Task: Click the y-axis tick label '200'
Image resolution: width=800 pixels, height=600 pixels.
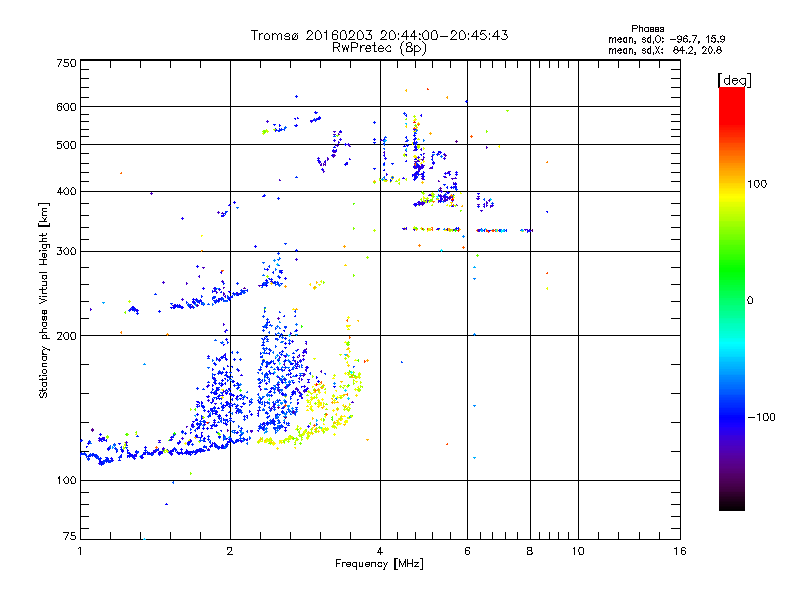Action: pyautogui.click(x=67, y=336)
